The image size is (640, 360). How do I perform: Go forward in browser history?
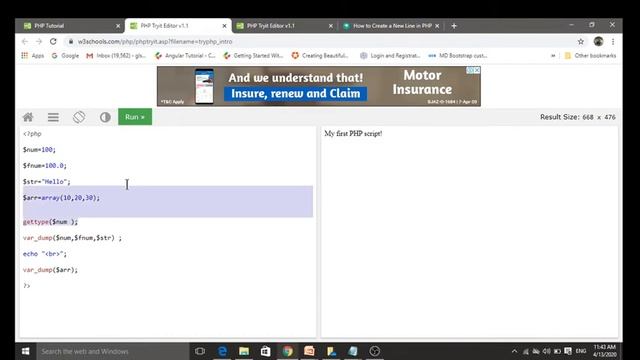click(39, 42)
